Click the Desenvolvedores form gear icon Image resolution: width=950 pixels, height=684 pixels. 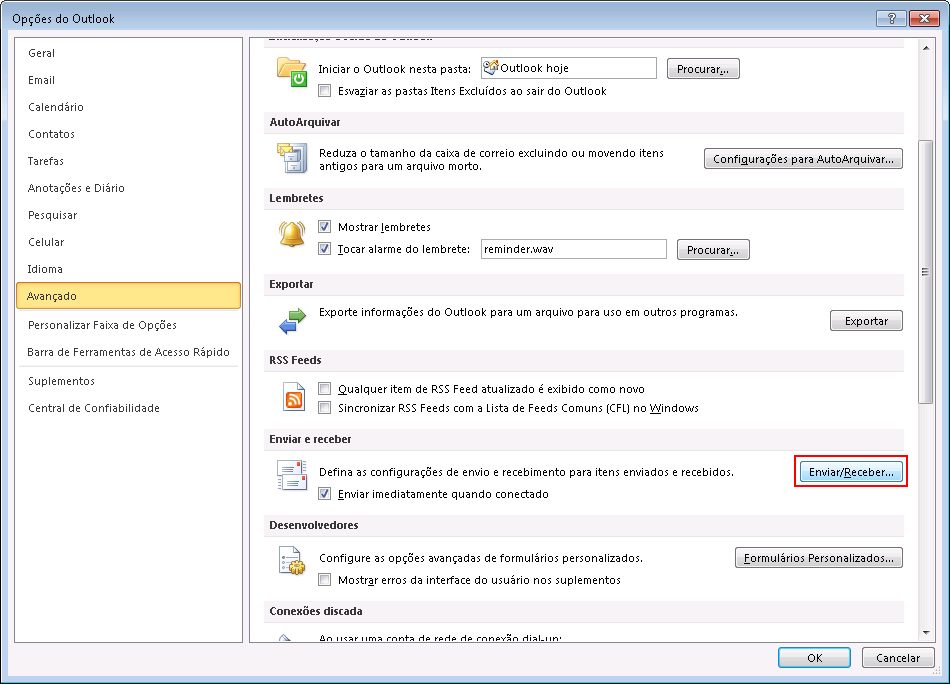coord(292,560)
